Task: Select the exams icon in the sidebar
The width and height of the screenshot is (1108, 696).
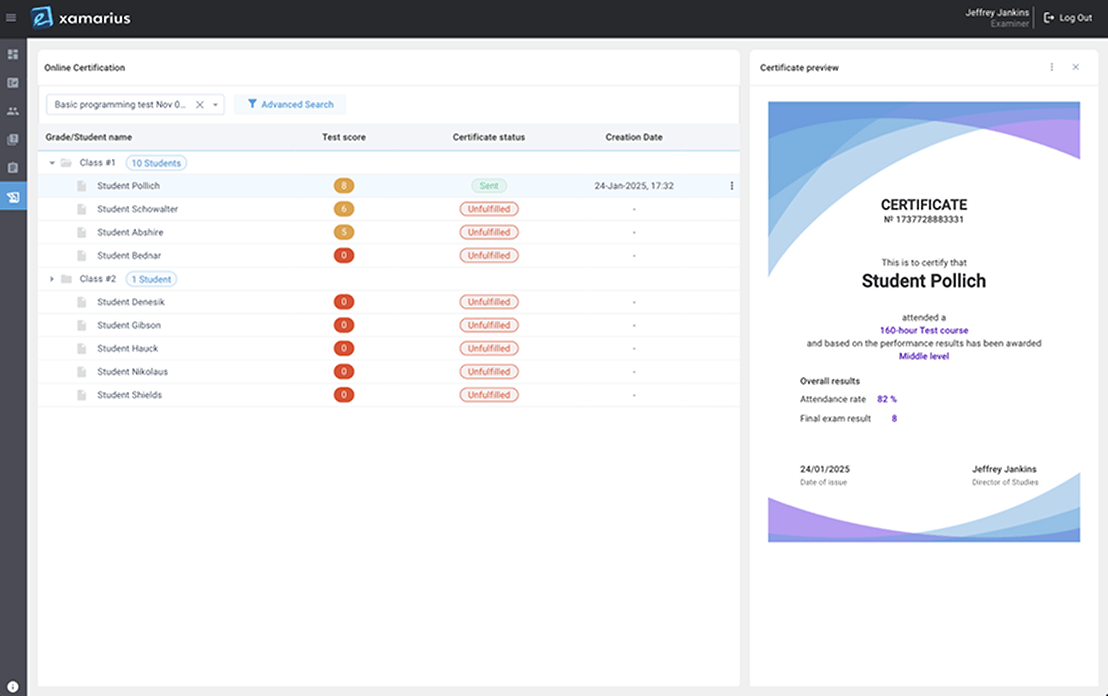Action: pyautogui.click(x=13, y=83)
